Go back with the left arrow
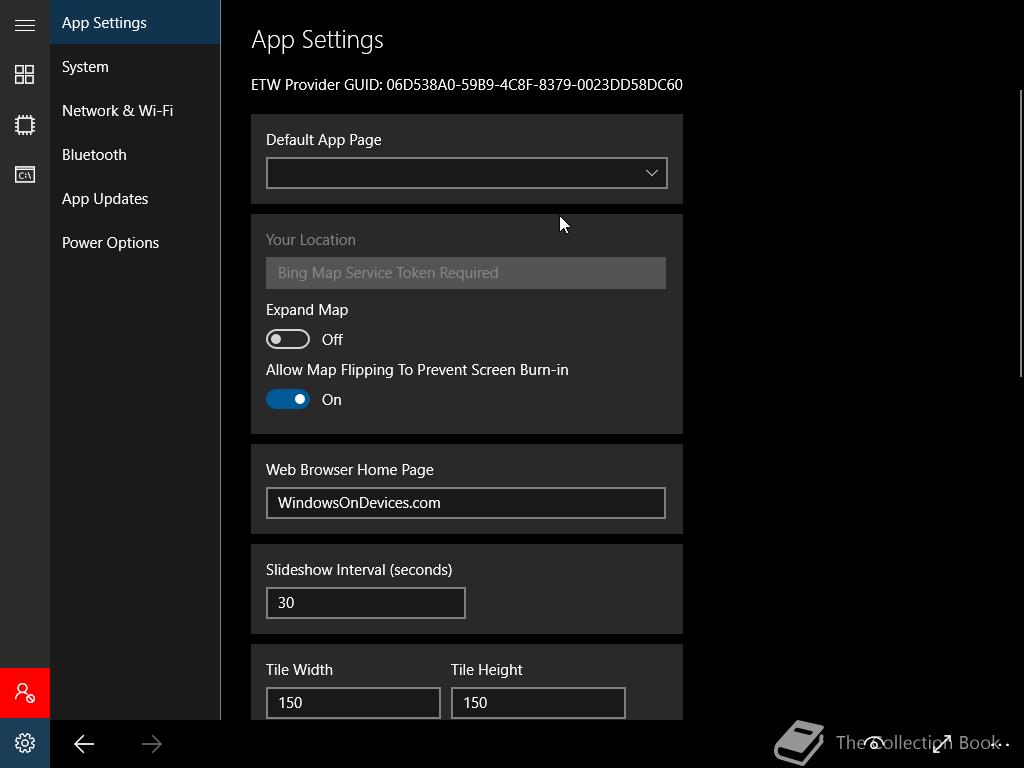The image size is (1024, 768). [x=84, y=744]
